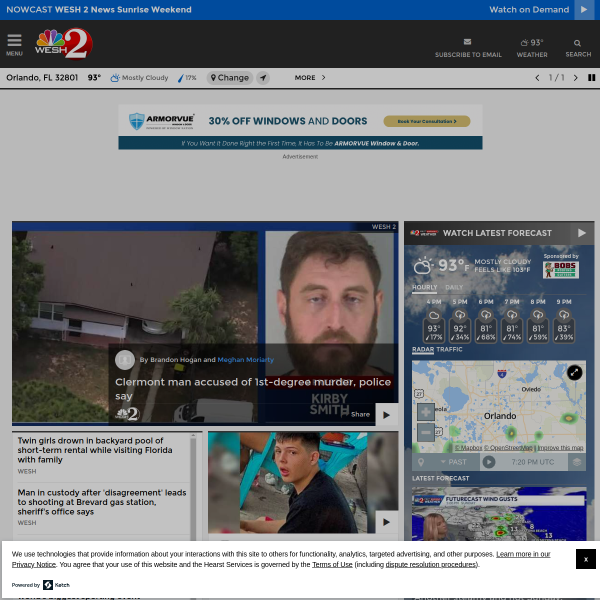This screenshot has width=600, height=600.
Task: Click the Orlando, FL 32801 location text
Action: (x=42, y=78)
